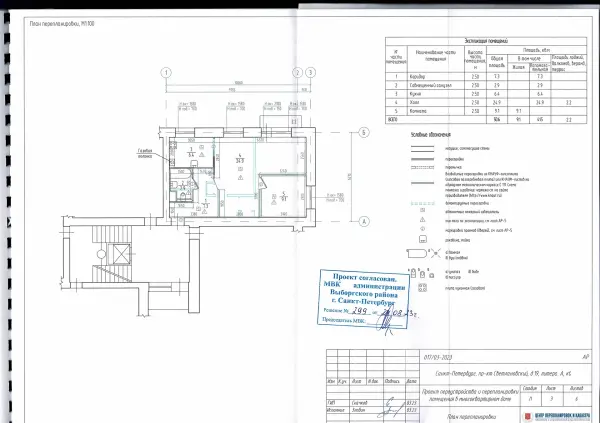Viewport: 600px width, 423px height.
Task: Click the elevator shaft symbol in the stairwell
Action: (x=120, y=254)
